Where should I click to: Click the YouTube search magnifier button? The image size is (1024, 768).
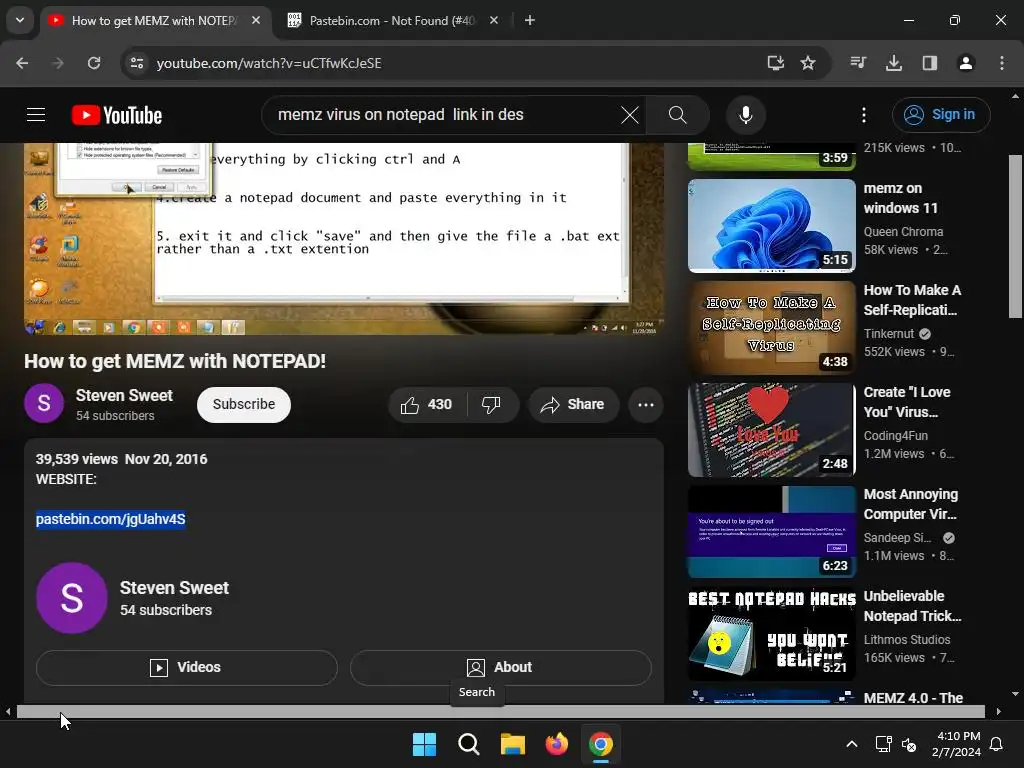677,115
